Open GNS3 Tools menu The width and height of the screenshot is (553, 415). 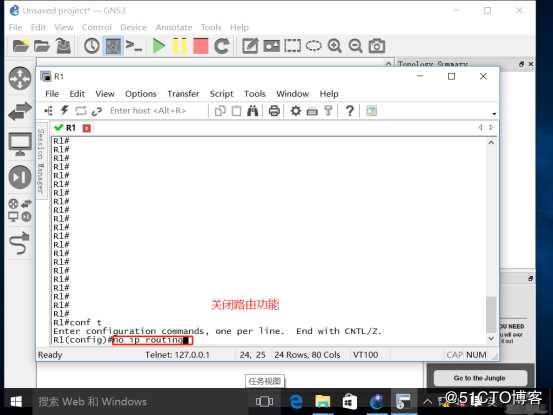tap(211, 27)
